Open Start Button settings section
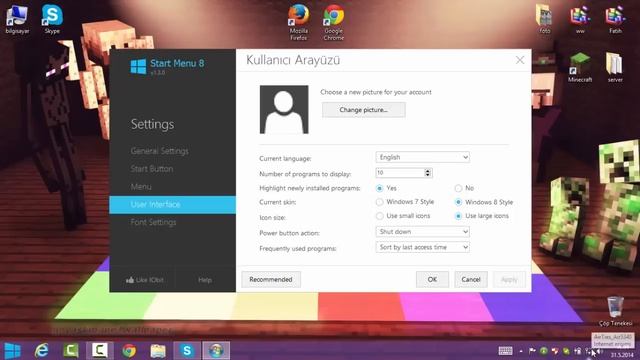 tap(152, 169)
